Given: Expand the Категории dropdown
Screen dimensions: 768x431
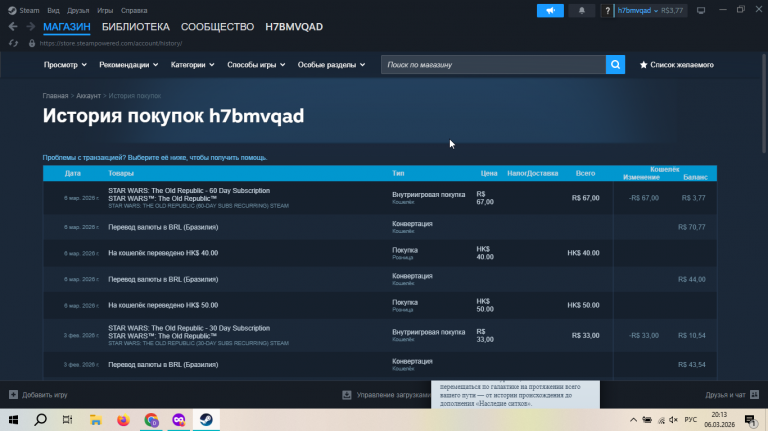Looking at the screenshot, I should (x=192, y=65).
